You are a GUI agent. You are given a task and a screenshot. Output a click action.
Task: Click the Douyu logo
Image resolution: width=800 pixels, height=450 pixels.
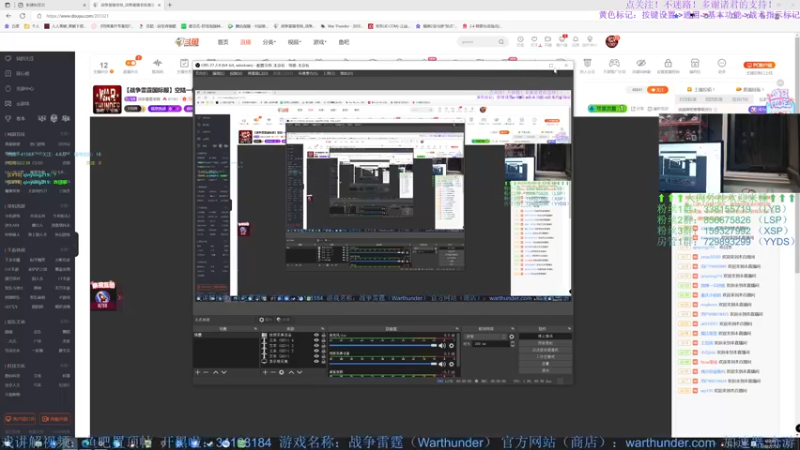pyautogui.click(x=187, y=42)
